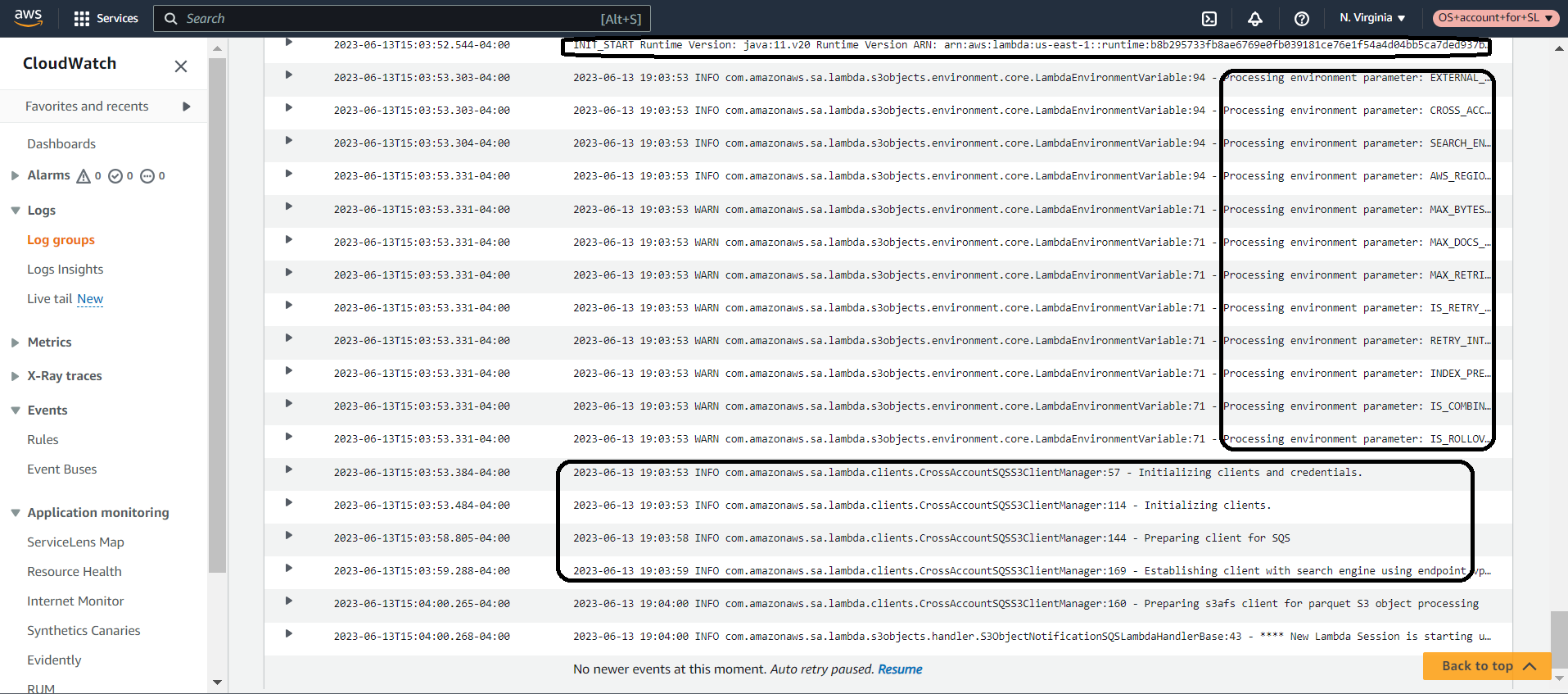The image size is (1568, 694).
Task: Click the page scrollbar up arrow
Action: (1559, 49)
